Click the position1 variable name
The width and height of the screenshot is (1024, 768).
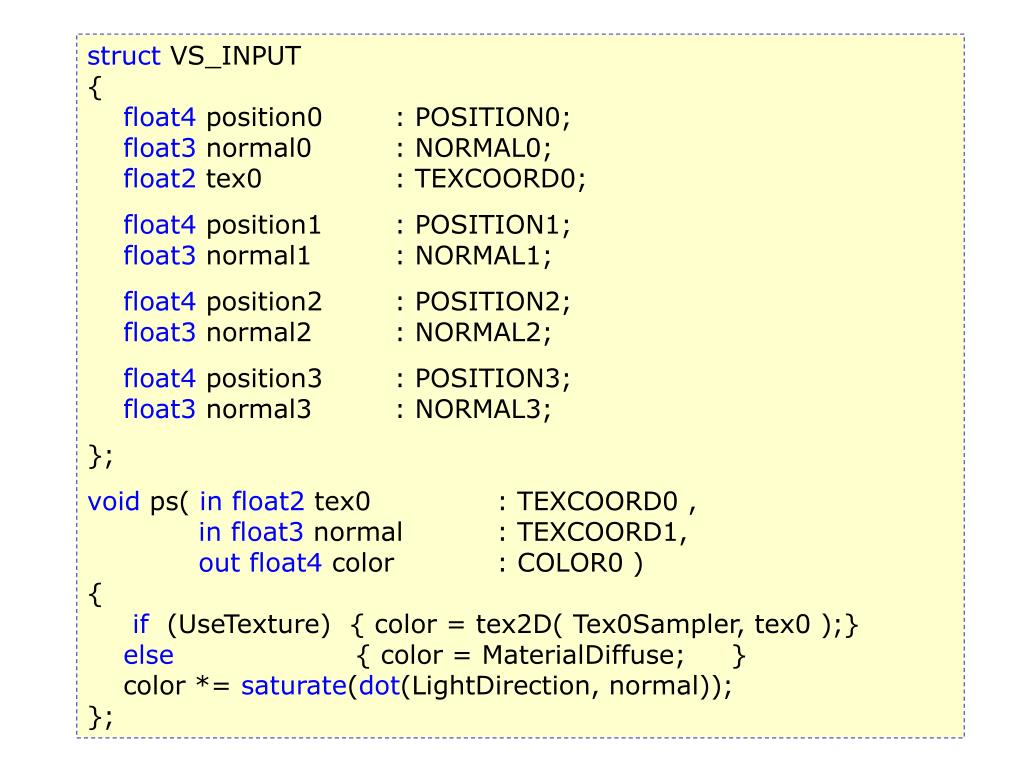pos(264,226)
